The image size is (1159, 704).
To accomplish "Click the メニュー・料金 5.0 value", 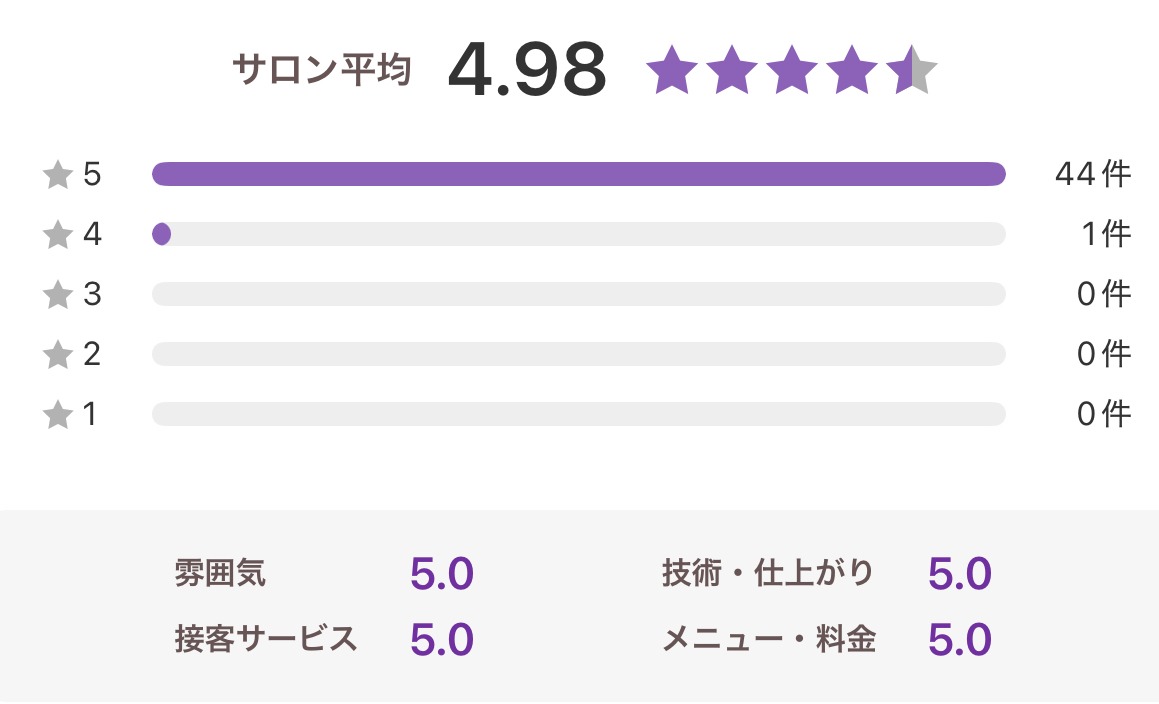I will pos(959,637).
